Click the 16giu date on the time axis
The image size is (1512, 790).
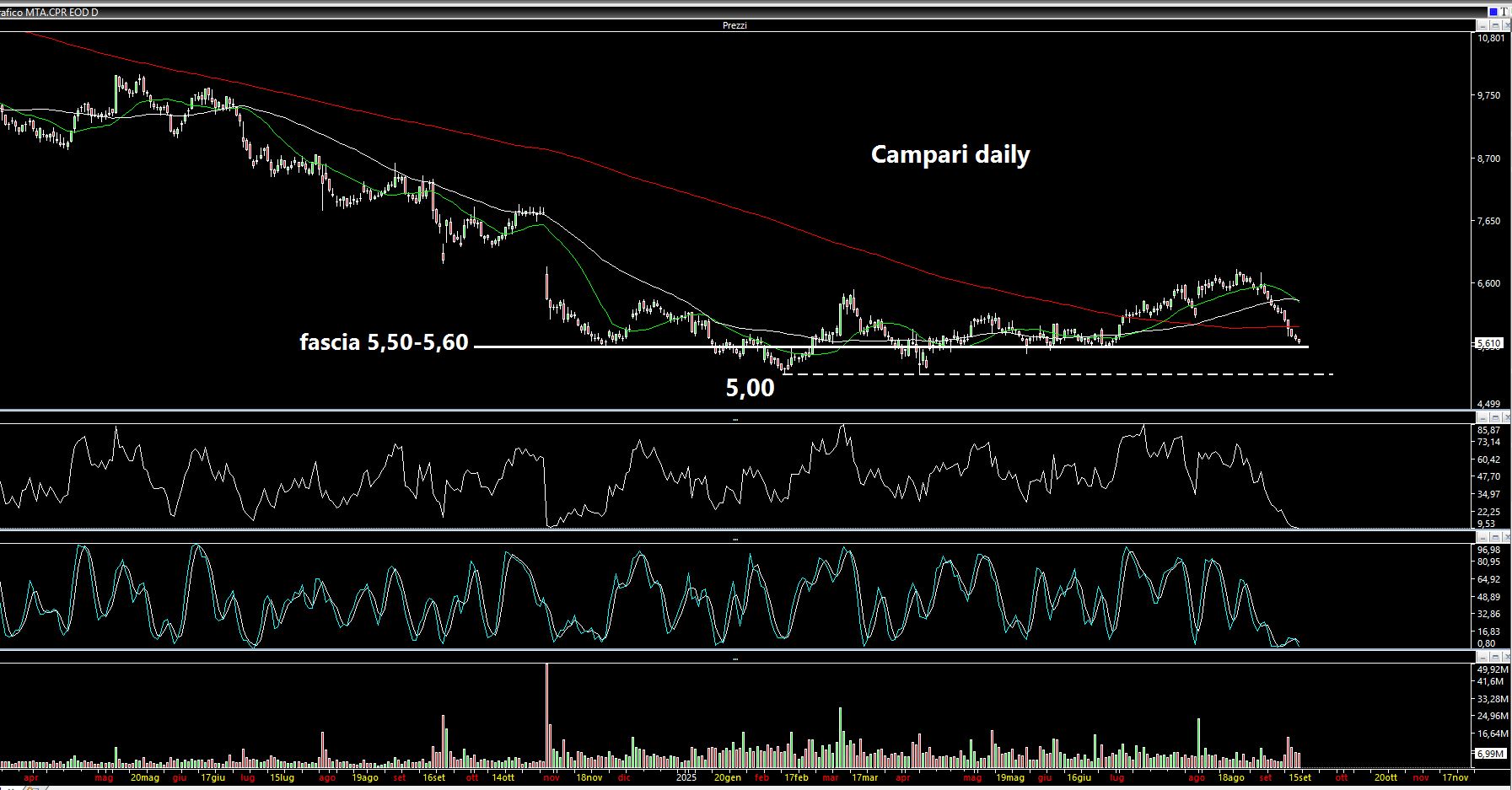pos(1079,778)
